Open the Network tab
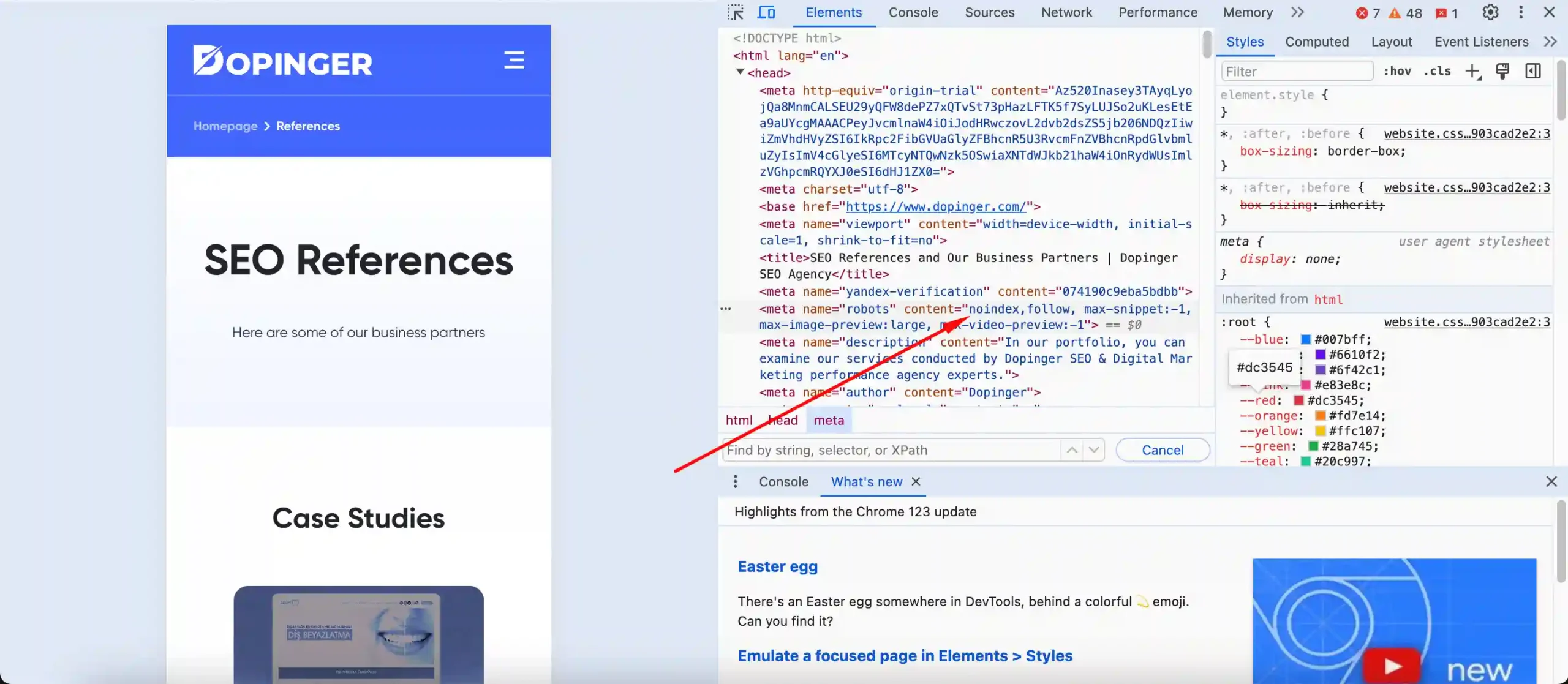The width and height of the screenshot is (1568, 684). coord(1066,12)
